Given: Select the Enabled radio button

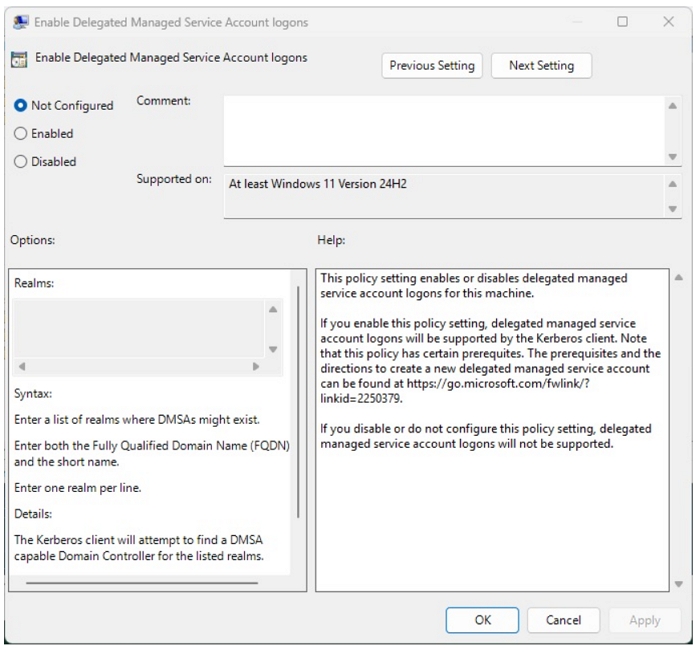Looking at the screenshot, I should coord(20,133).
